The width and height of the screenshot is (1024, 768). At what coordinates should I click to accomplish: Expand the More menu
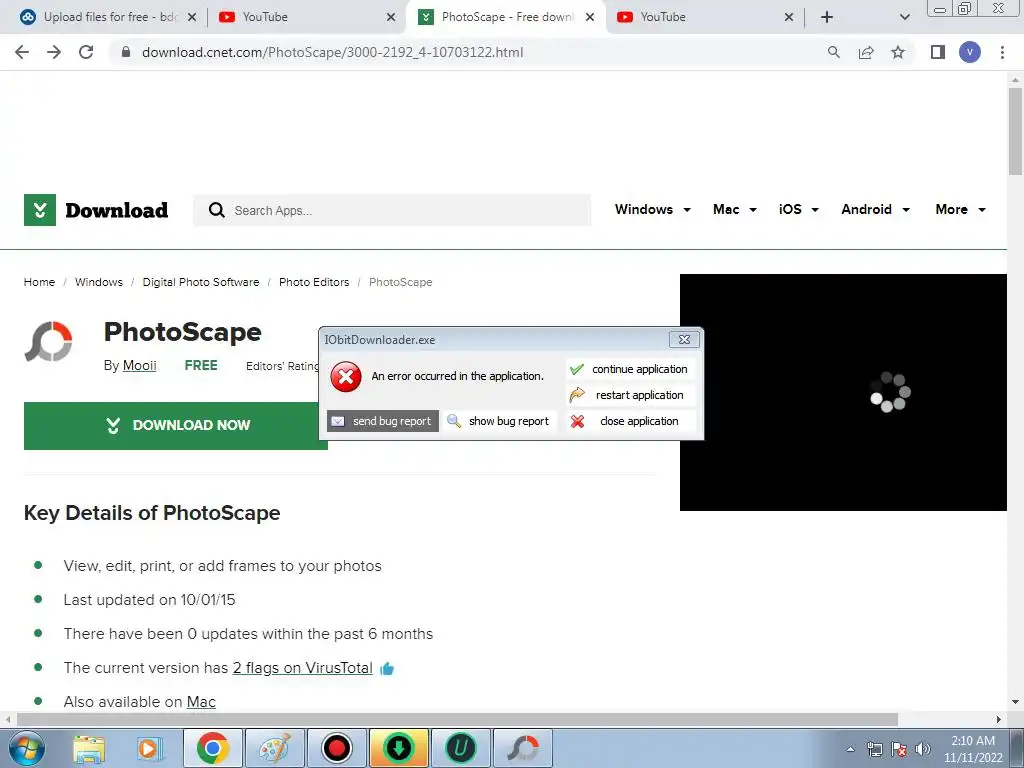pos(961,210)
